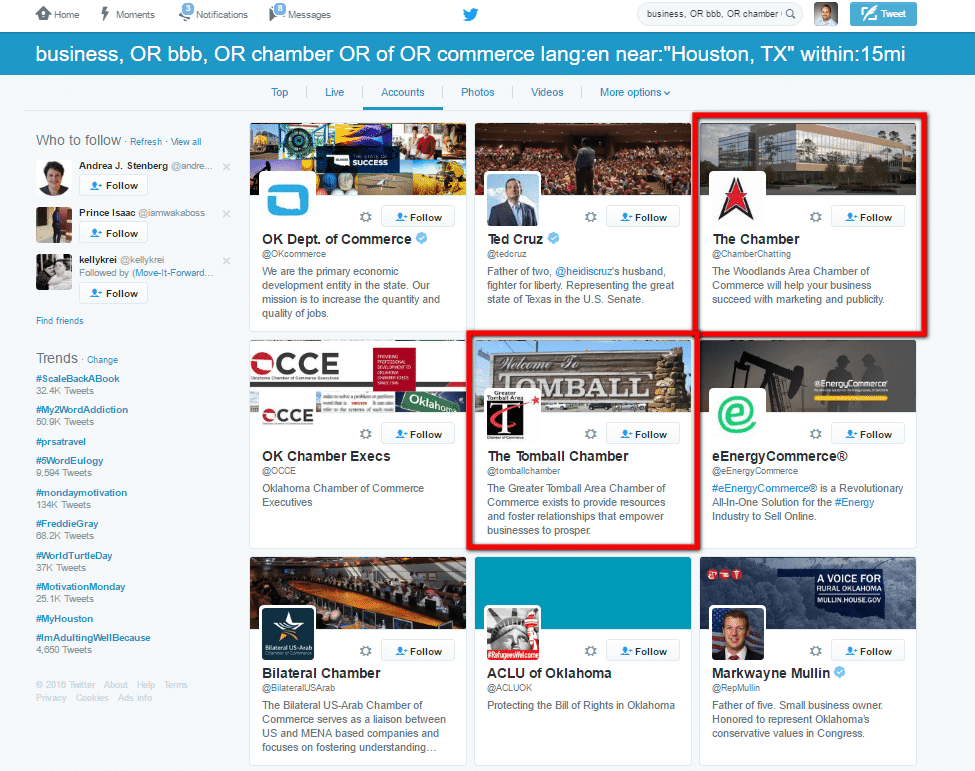Image resolution: width=975 pixels, height=771 pixels.
Task: Follow ACLU of Oklahoma
Action: point(643,651)
